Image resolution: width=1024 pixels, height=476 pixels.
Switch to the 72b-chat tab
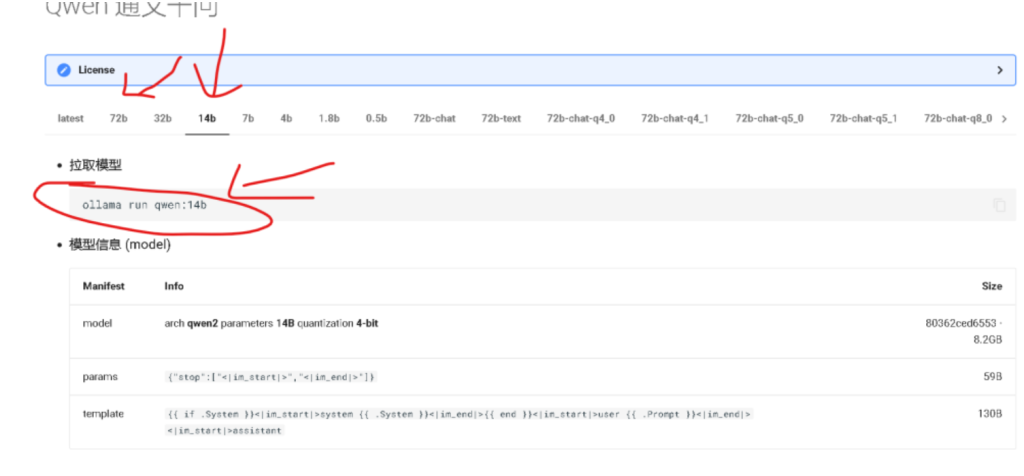pyautogui.click(x=434, y=118)
